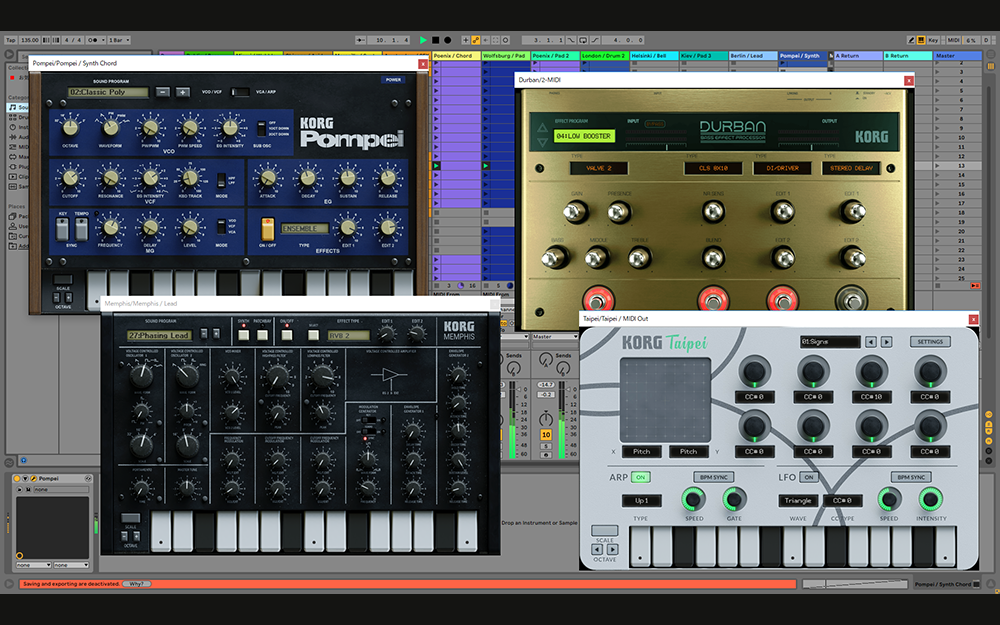Toggle the Memphis SYNTH button
The image size is (1000, 625).
244,335
